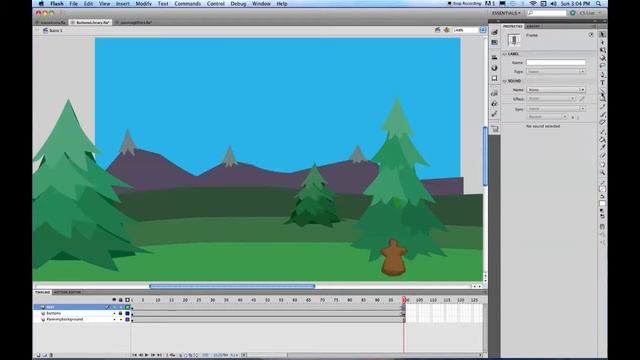Open the Sound Sync dropdown
Viewport: 640px width, 360px height.
(556, 109)
